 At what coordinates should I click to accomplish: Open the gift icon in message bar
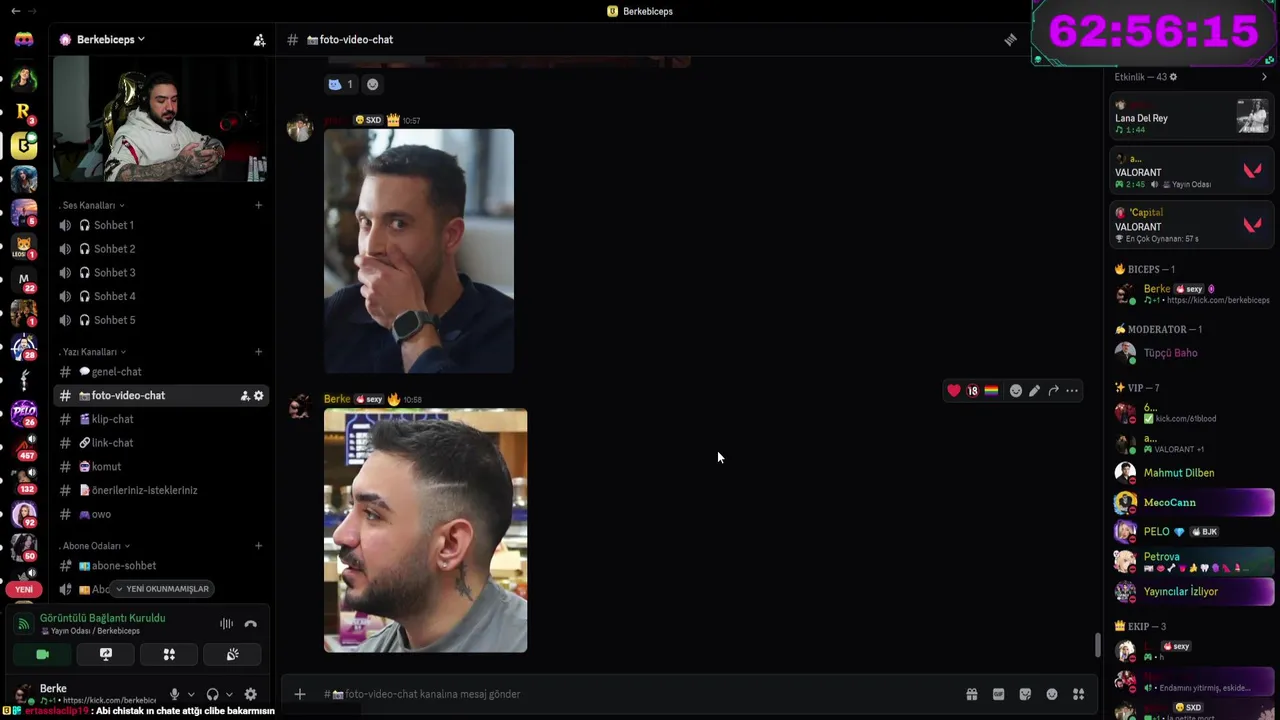pyautogui.click(x=971, y=694)
